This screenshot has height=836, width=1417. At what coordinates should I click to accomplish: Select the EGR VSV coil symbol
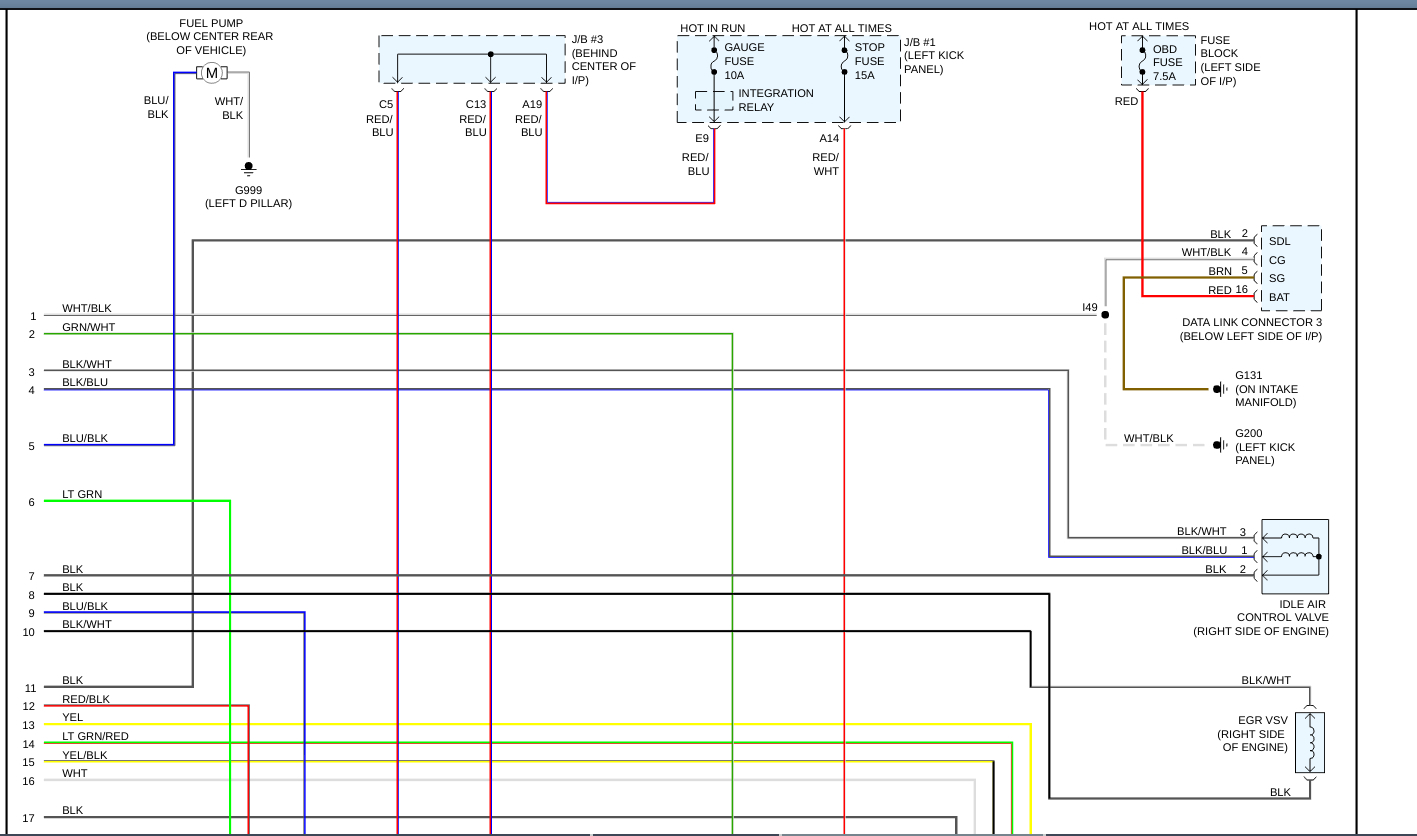(x=1309, y=742)
